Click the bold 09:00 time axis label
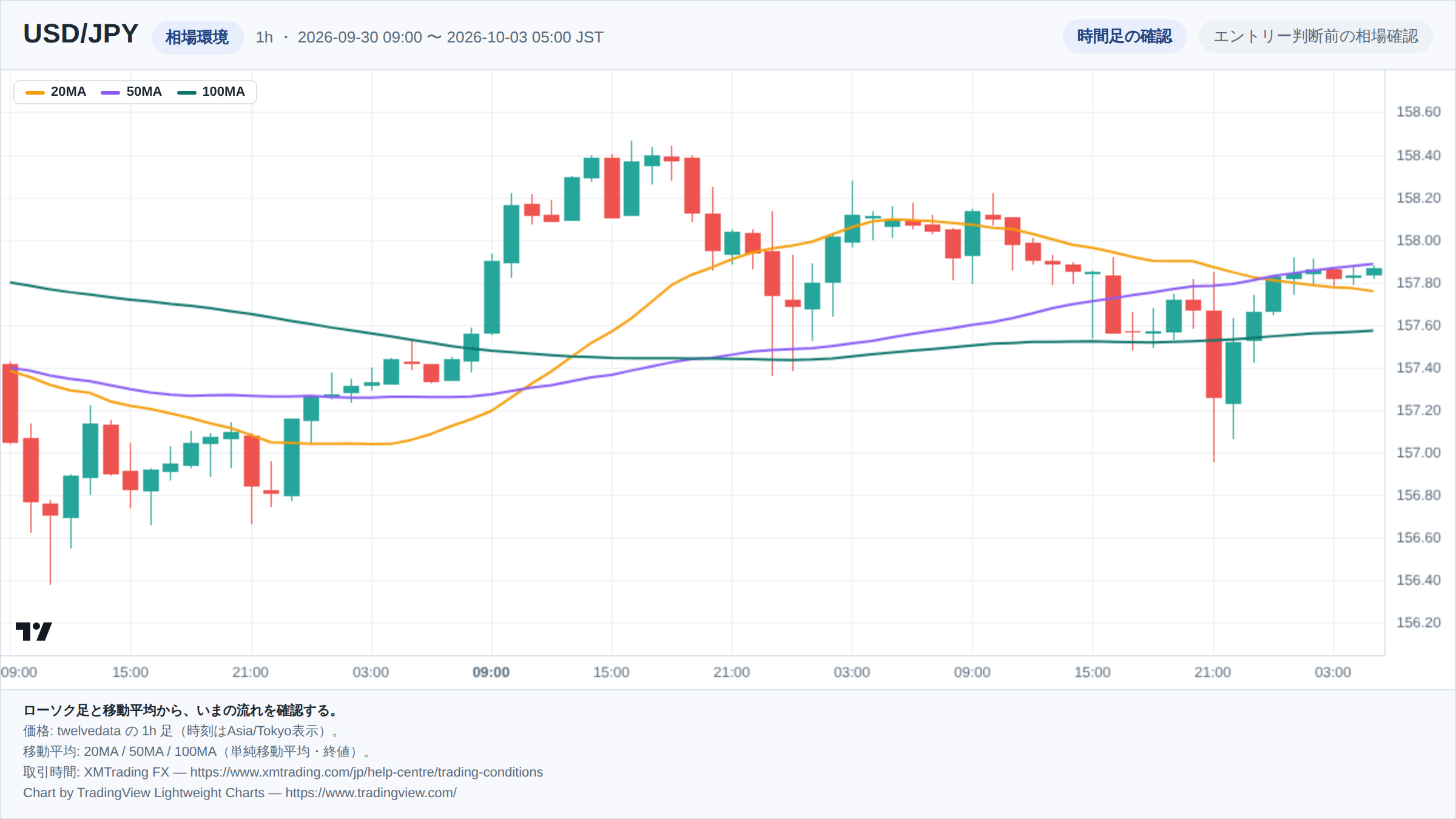The height and width of the screenshot is (819, 1456). (x=491, y=672)
